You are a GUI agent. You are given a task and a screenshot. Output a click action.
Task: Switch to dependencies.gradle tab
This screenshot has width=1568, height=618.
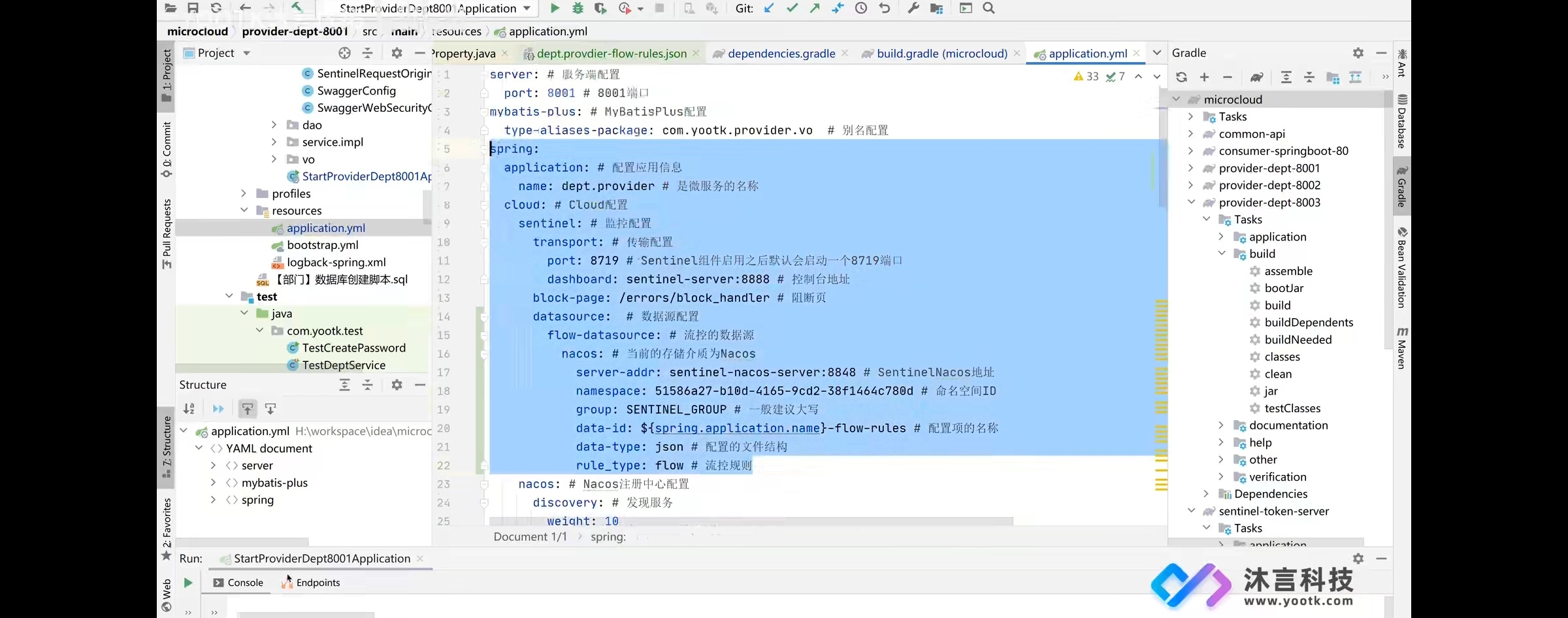pos(781,54)
